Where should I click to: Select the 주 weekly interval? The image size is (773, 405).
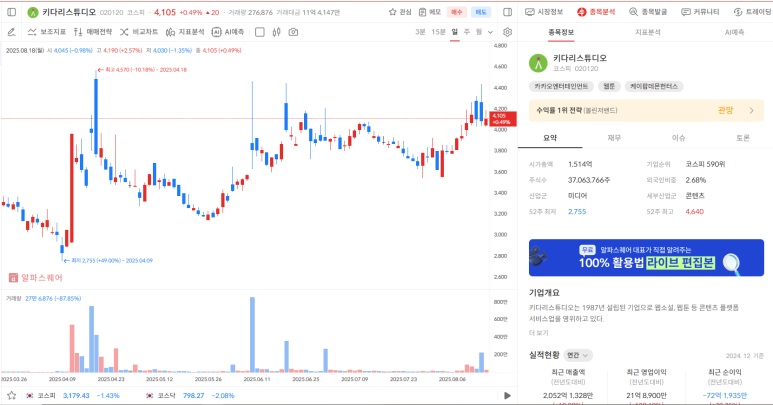click(467, 32)
